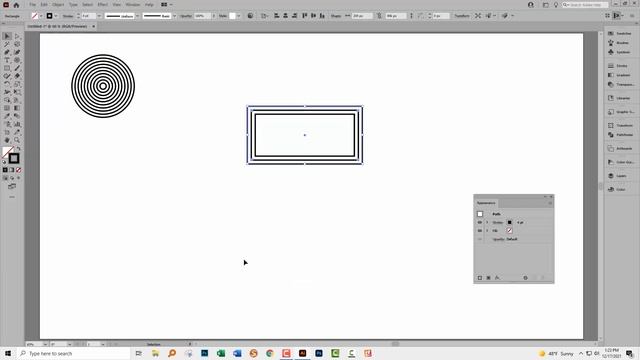Image resolution: width=640 pixels, height=360 pixels.
Task: Select the Rectangle tool
Action: coord(7,68)
